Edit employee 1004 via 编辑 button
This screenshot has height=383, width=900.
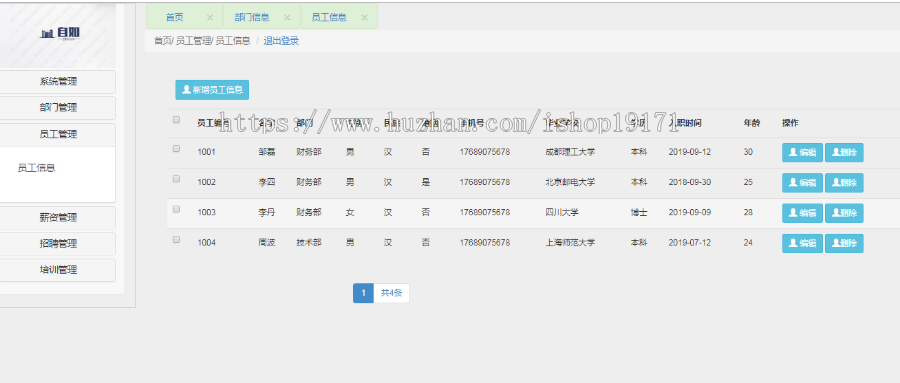click(x=802, y=243)
